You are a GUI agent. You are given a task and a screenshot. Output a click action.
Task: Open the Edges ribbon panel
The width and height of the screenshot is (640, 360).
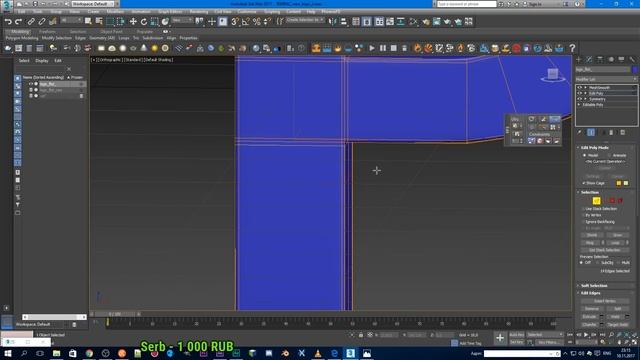pyautogui.click(x=80, y=38)
